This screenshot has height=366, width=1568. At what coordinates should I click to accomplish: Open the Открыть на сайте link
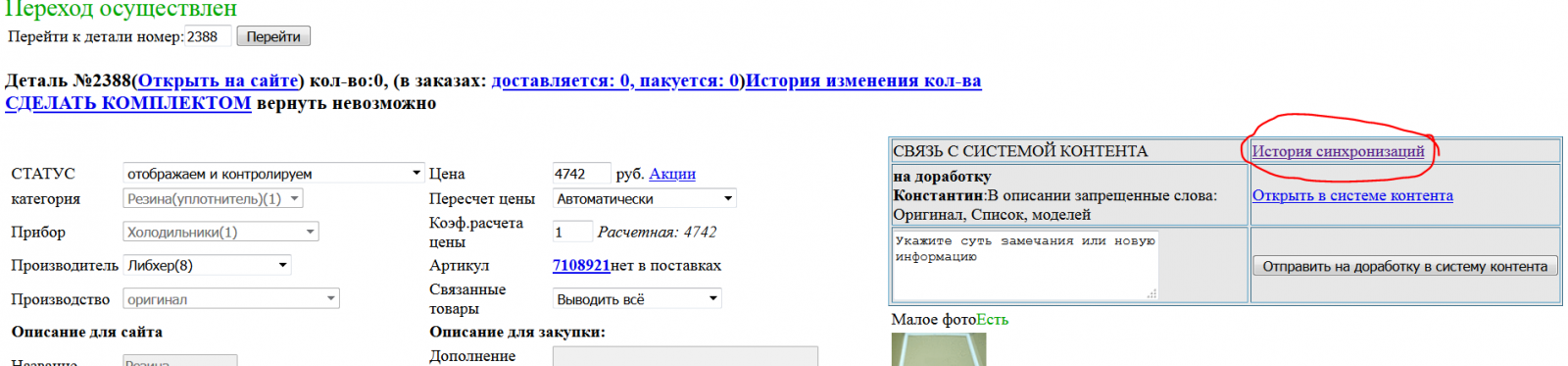coord(218,80)
